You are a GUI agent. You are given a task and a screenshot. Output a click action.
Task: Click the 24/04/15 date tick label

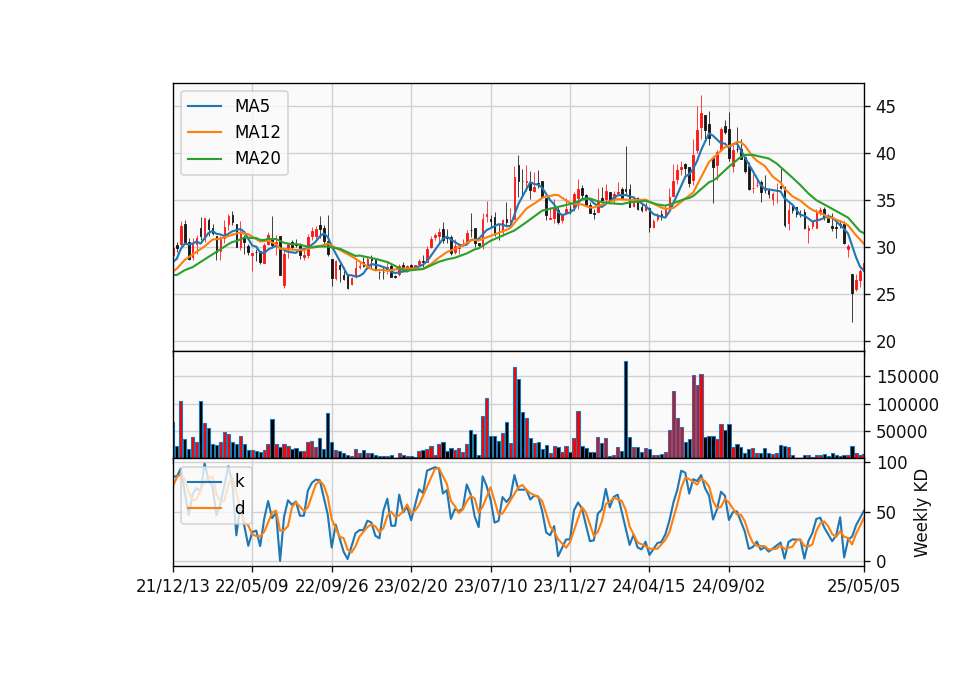[649, 586]
